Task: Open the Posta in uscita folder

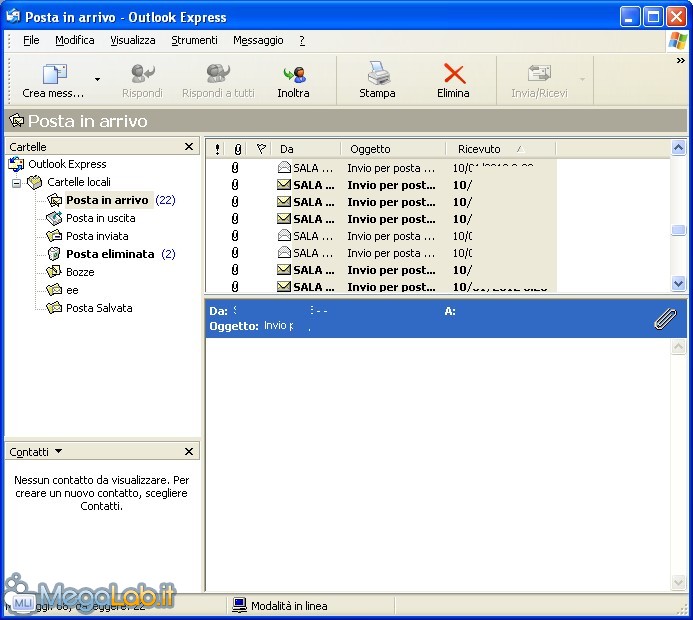Action: pos(101,218)
